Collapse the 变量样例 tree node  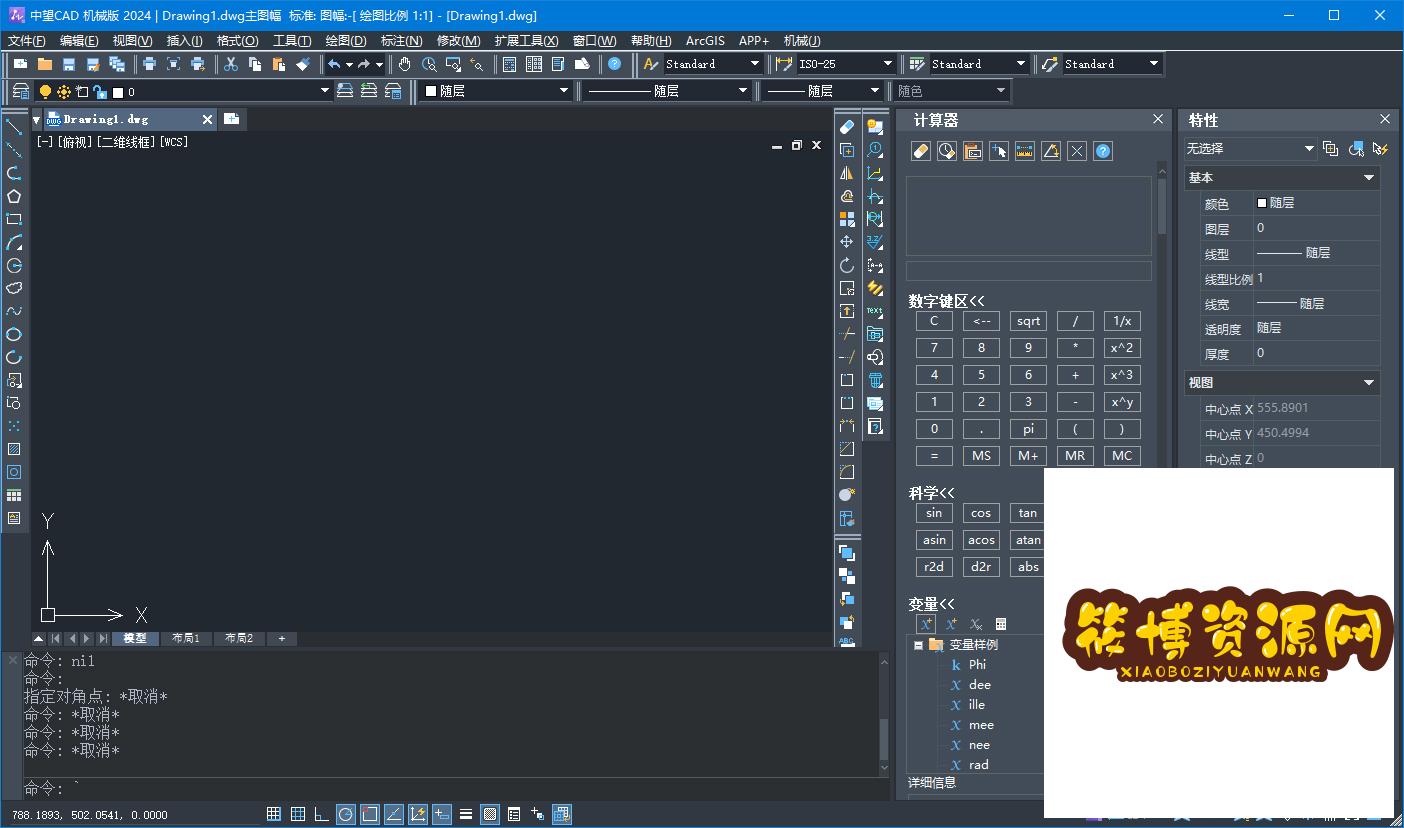[x=918, y=645]
